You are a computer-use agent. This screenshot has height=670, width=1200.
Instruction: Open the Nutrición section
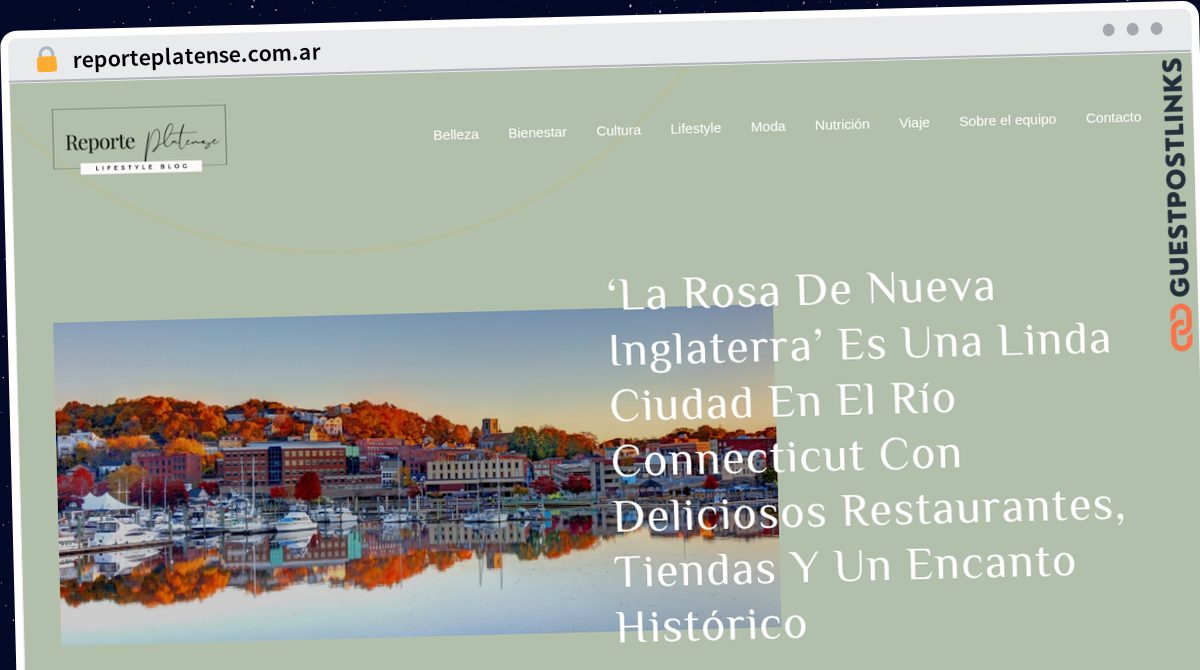842,124
